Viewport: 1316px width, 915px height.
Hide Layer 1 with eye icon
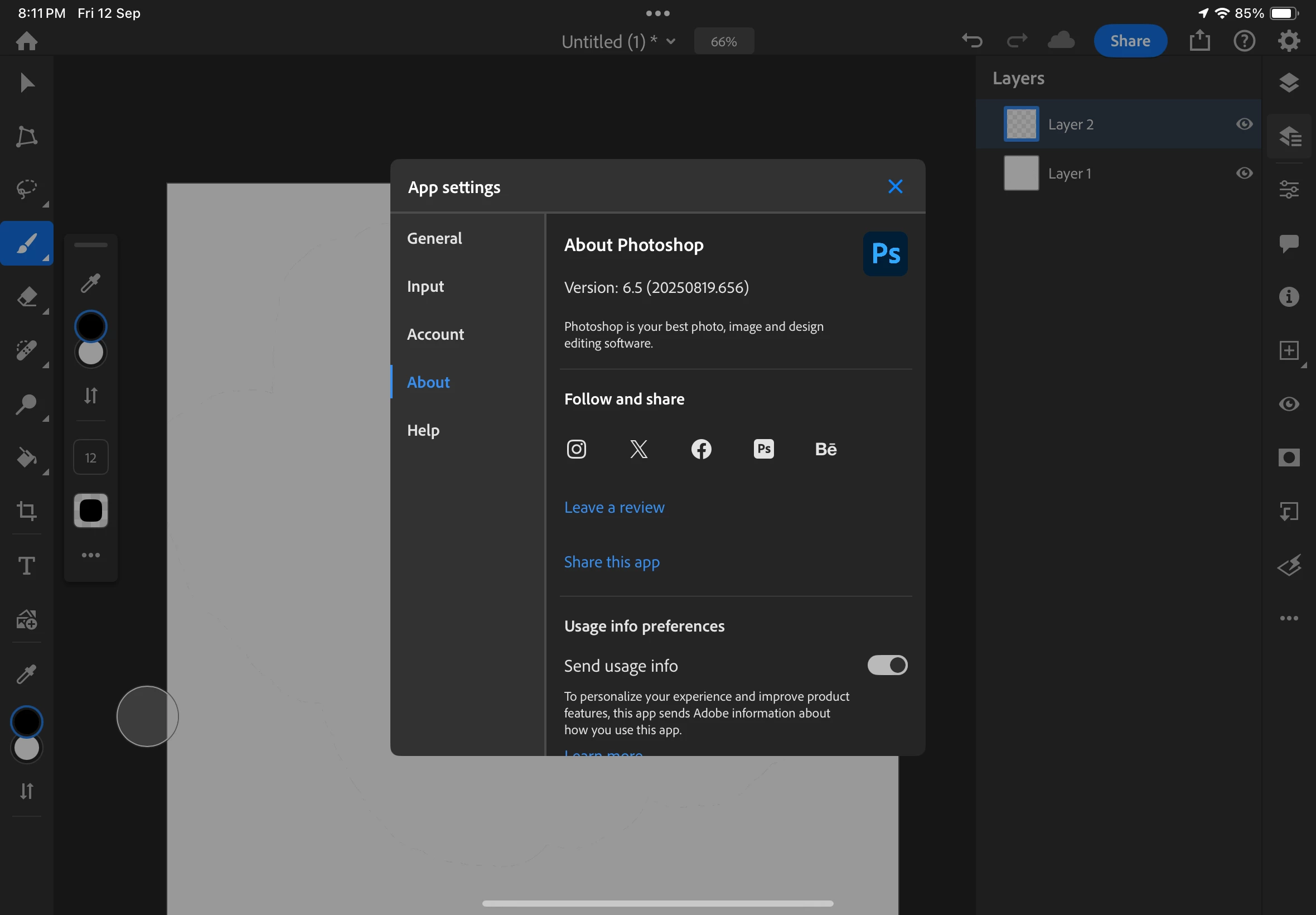[x=1244, y=173]
